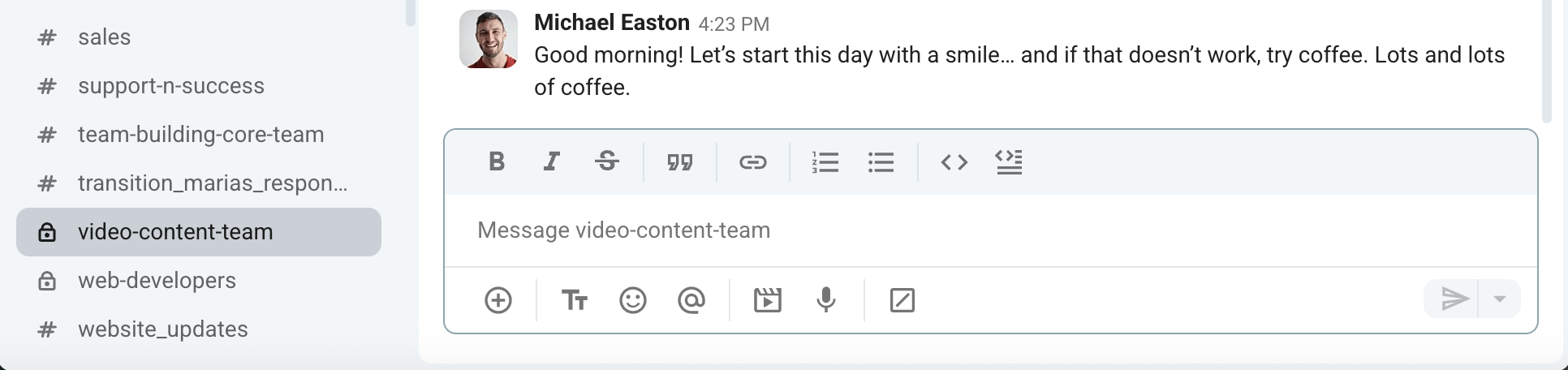This screenshot has width=1568, height=370.
Task: Open the slash shortcuts menu
Action: click(x=902, y=300)
